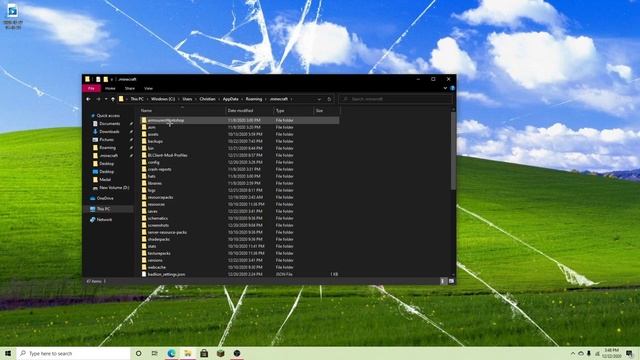Select the shaderpacks folder icon

[144, 239]
